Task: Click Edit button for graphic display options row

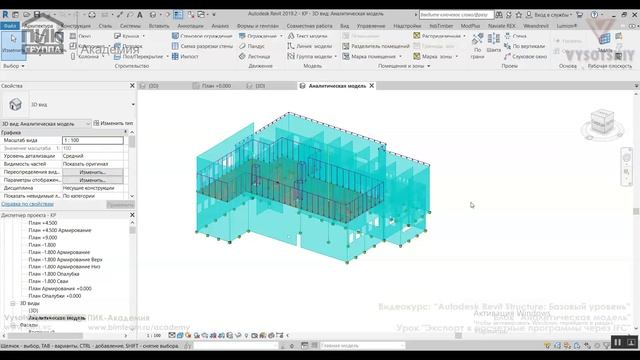Action: tap(93, 180)
